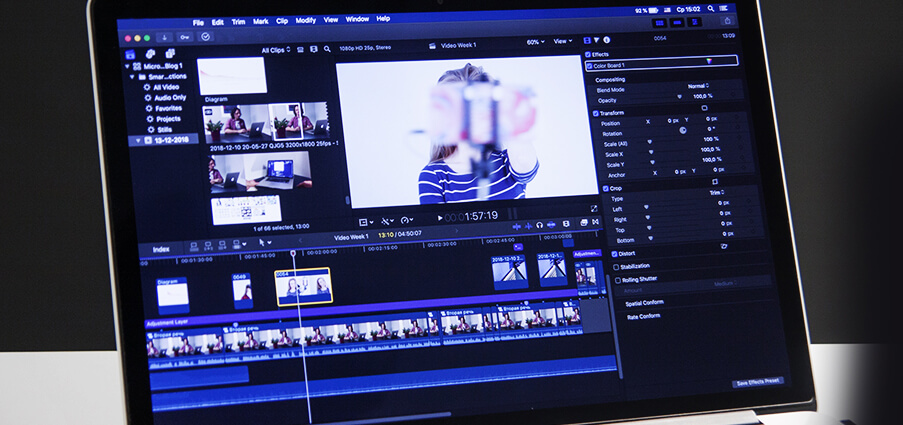
Task: Open the Trim menu
Action: click(238, 22)
